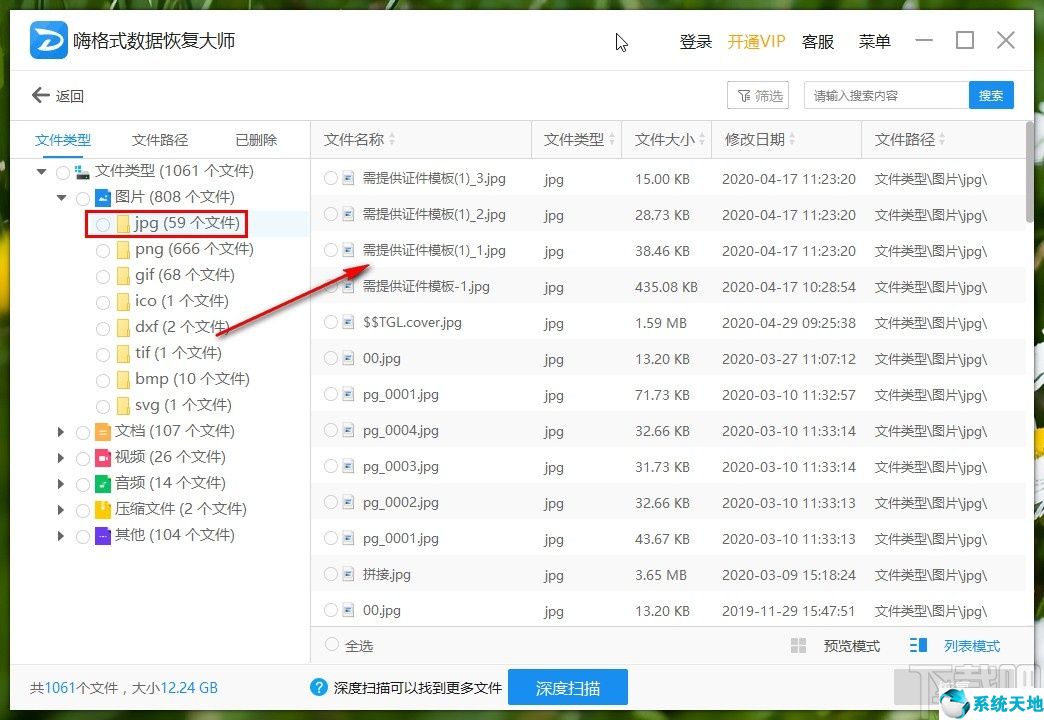Check the 全选 select-all checkbox

tap(330, 646)
